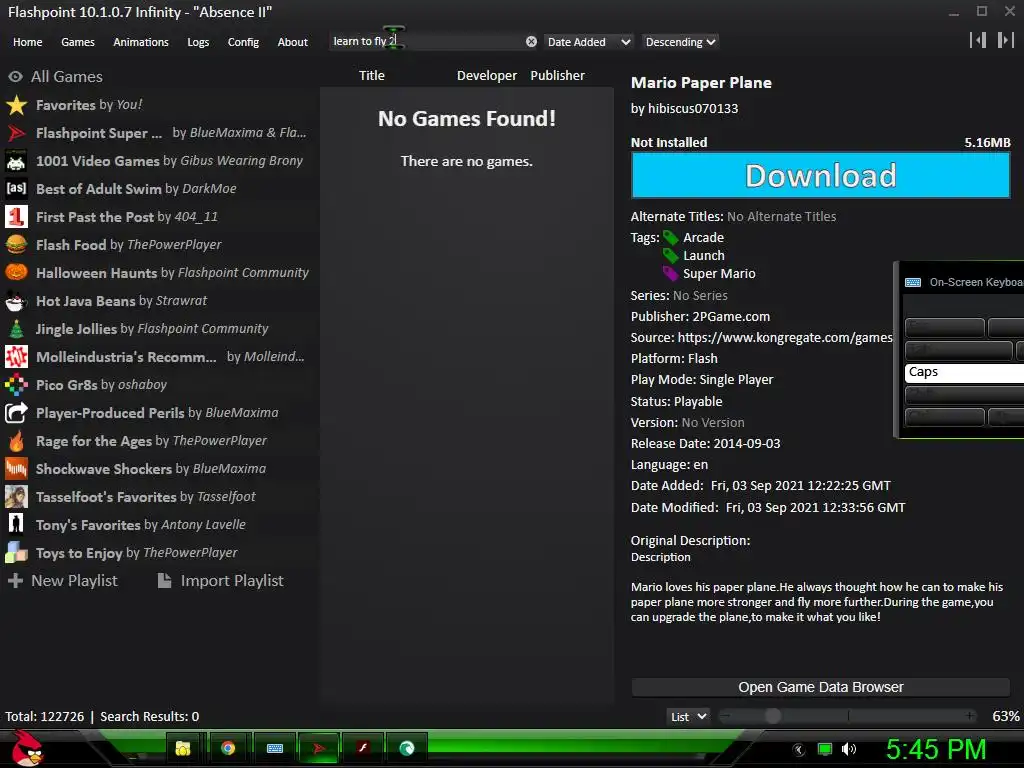Image resolution: width=1024 pixels, height=768 pixels.
Task: Click the taskbar volume speaker icon
Action: coord(849,749)
